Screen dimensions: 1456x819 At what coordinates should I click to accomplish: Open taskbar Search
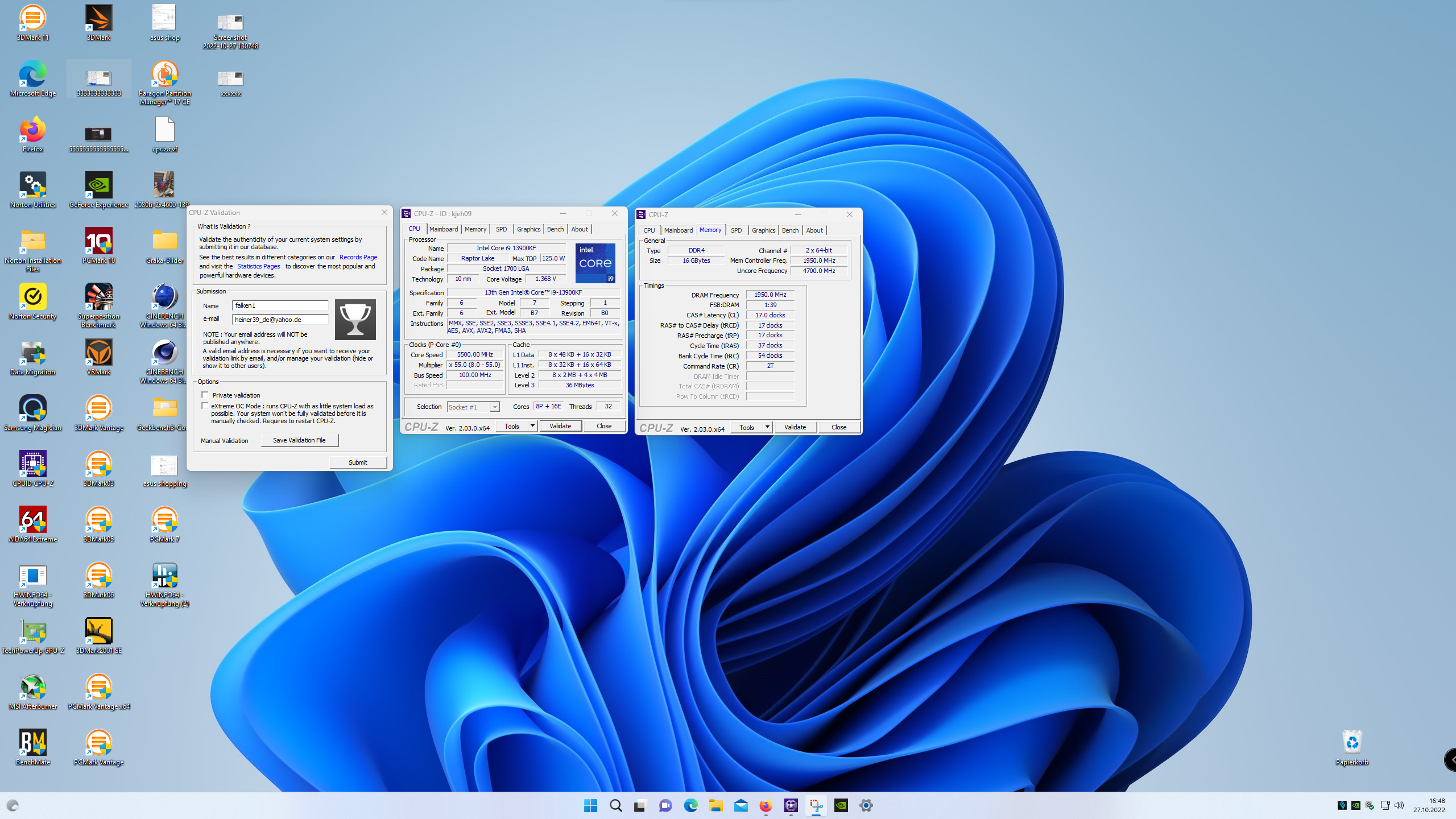[615, 805]
